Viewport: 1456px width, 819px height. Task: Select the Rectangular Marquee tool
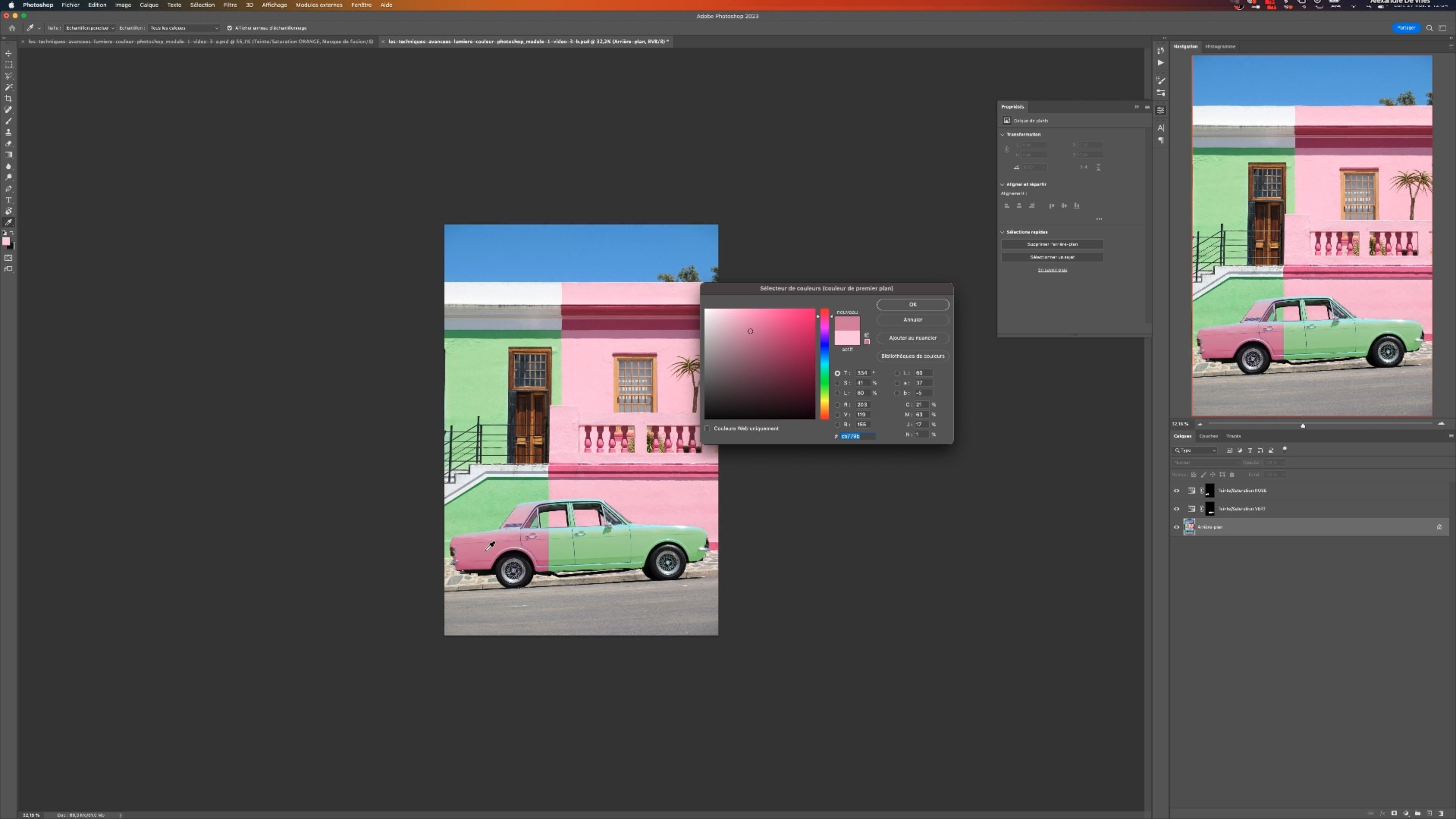pyautogui.click(x=8, y=65)
